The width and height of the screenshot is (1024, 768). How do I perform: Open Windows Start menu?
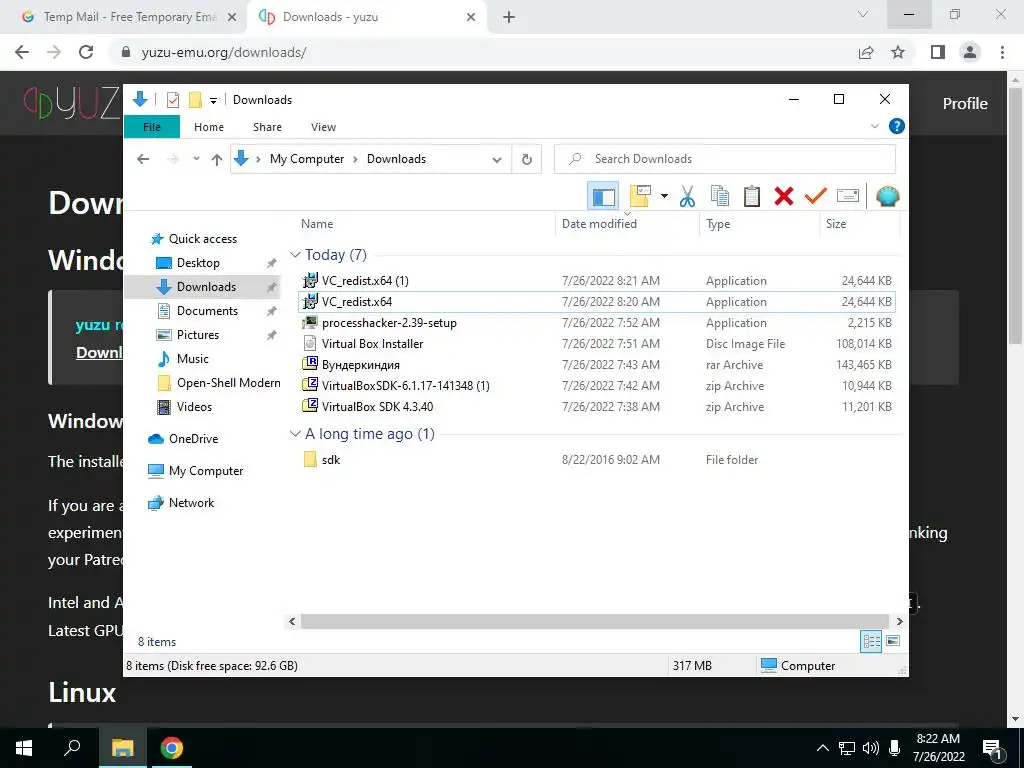[24, 748]
